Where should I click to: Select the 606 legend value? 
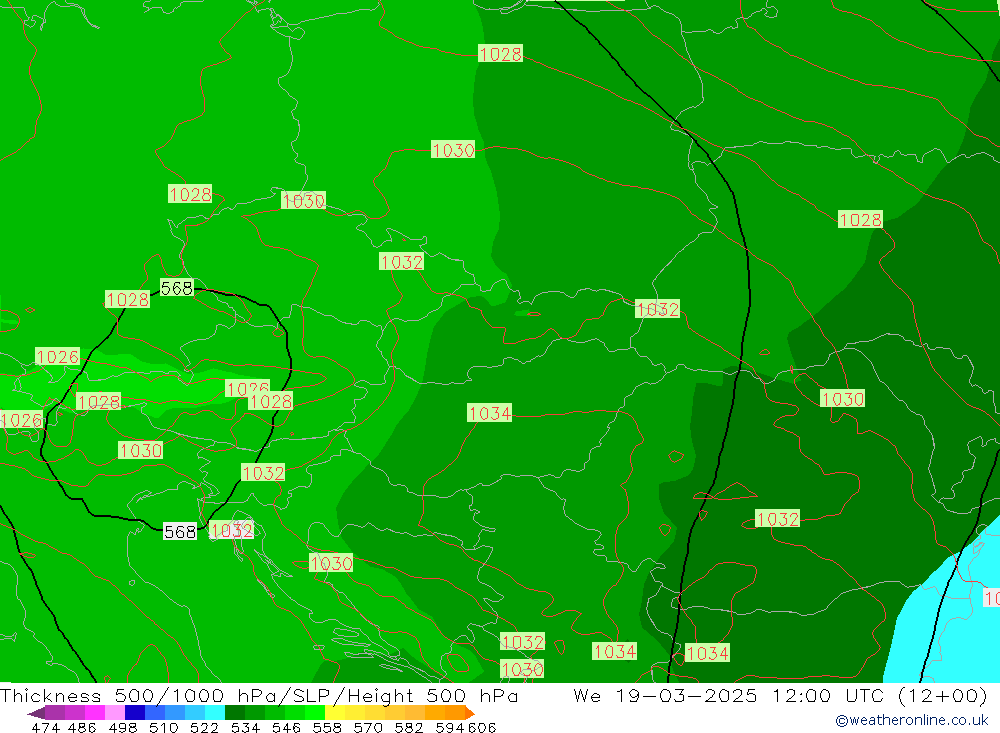[x=482, y=728]
